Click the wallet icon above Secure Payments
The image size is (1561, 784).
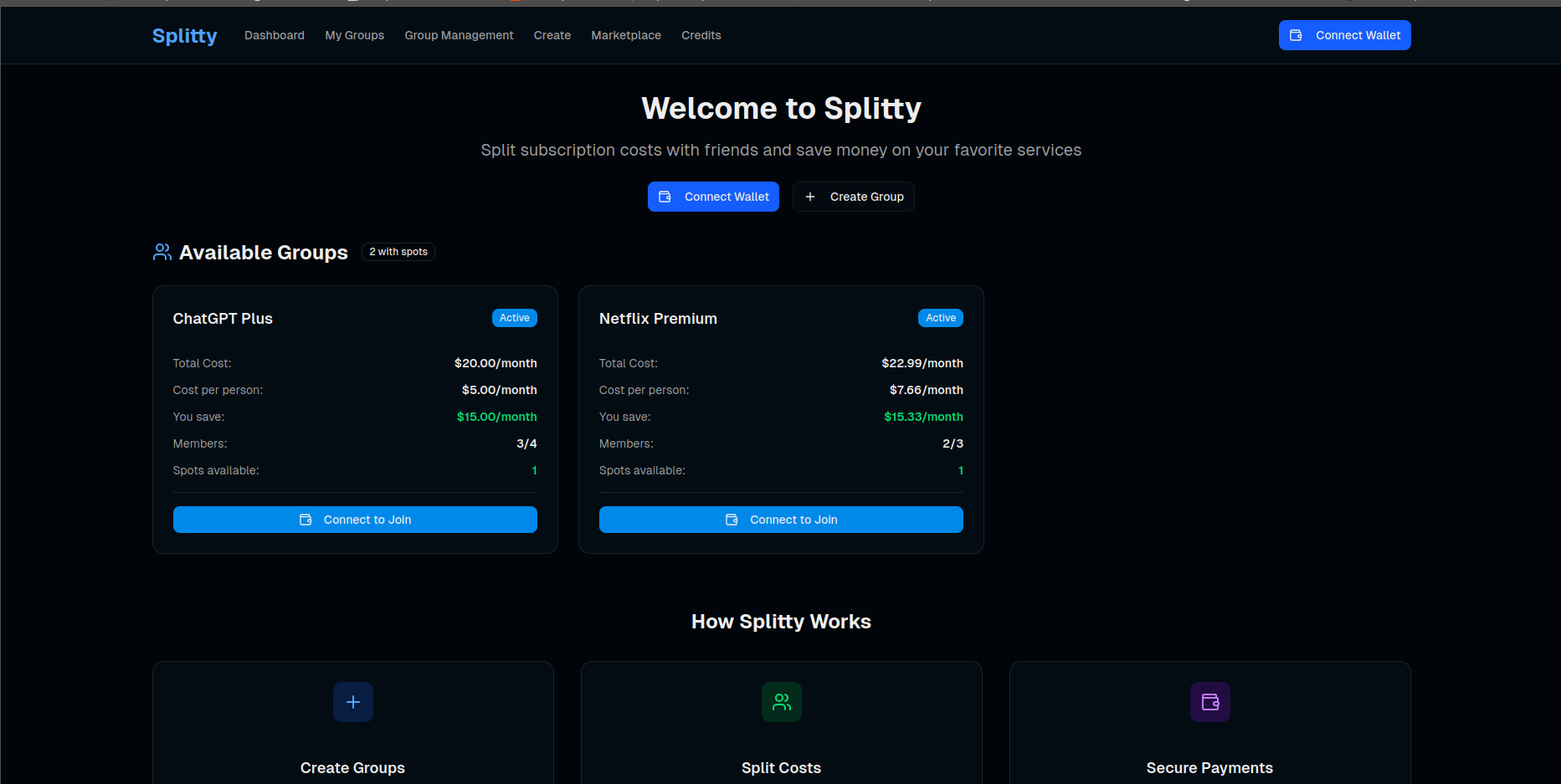click(x=1210, y=702)
